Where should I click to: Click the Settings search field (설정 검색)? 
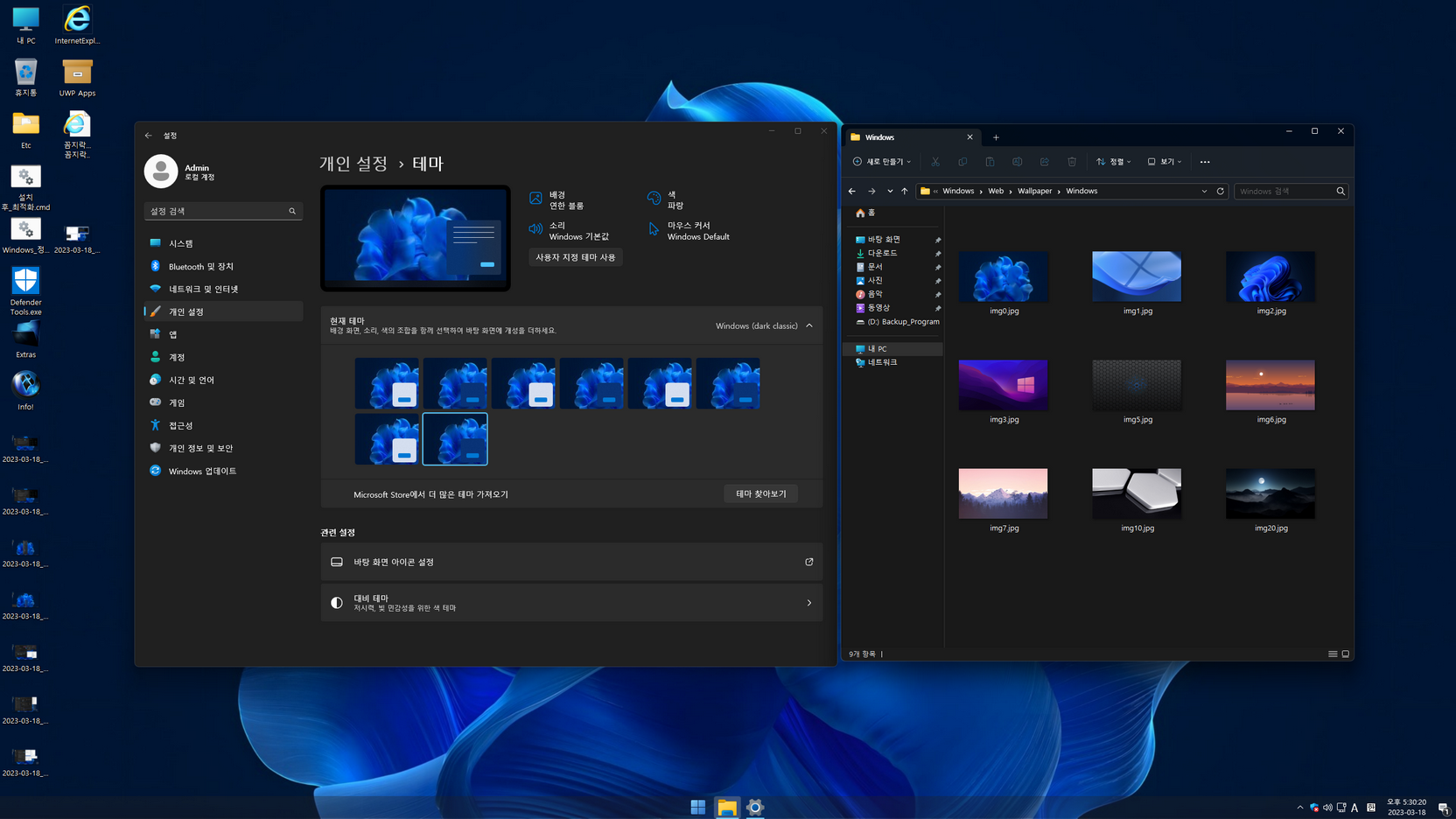click(x=223, y=211)
